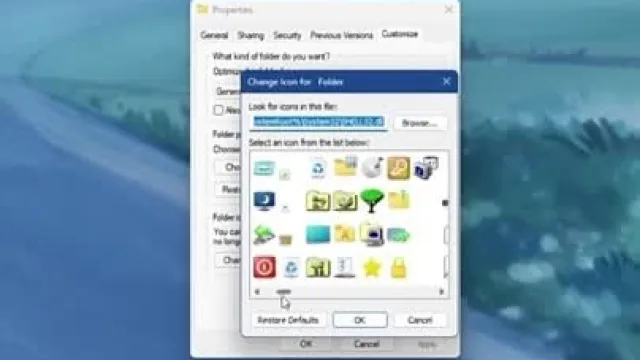Click the icon file path field
The width and height of the screenshot is (640, 360).
tap(318, 122)
